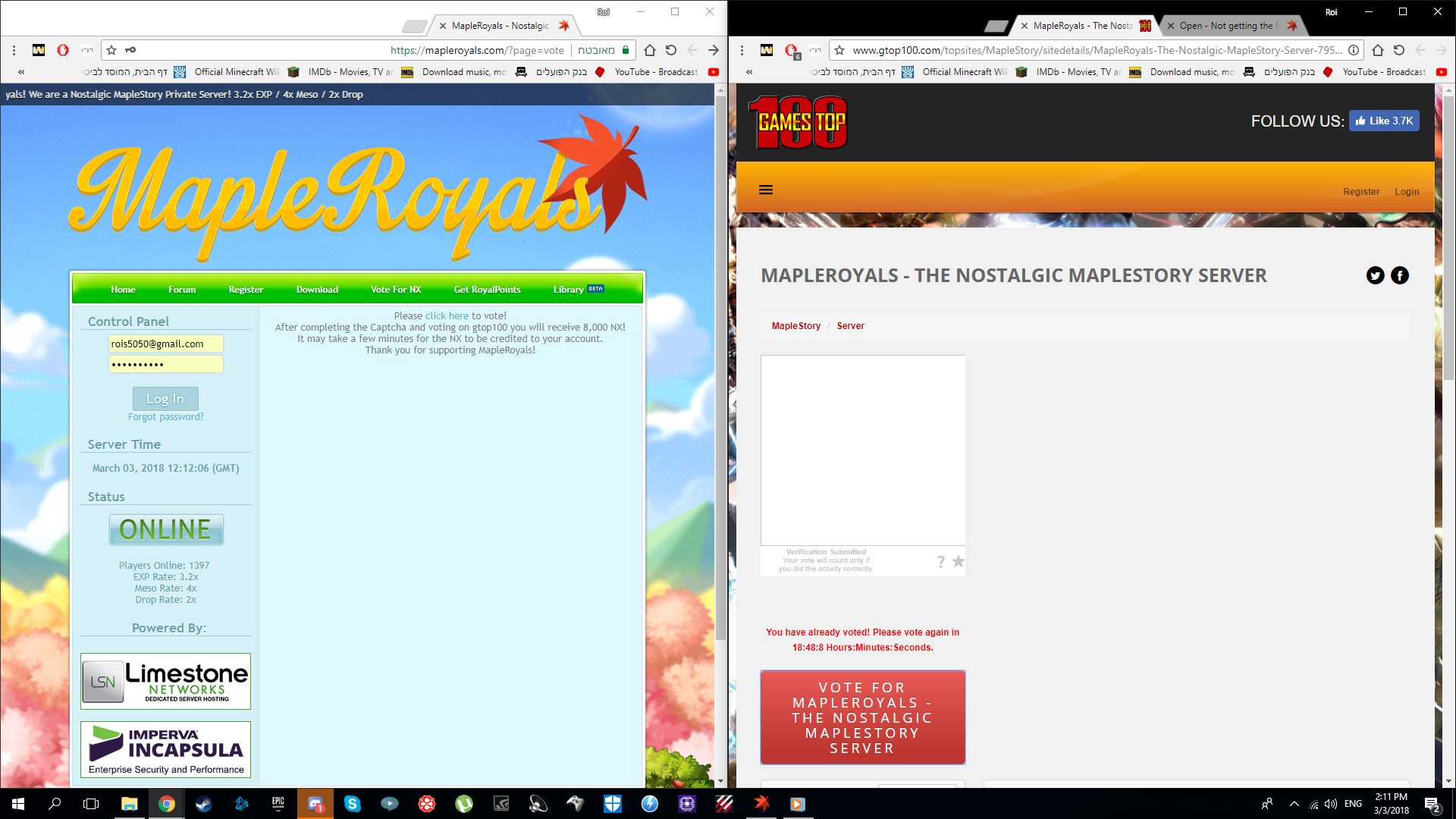
Task: Reload the mapleroyals.com vote page
Action: click(671, 50)
